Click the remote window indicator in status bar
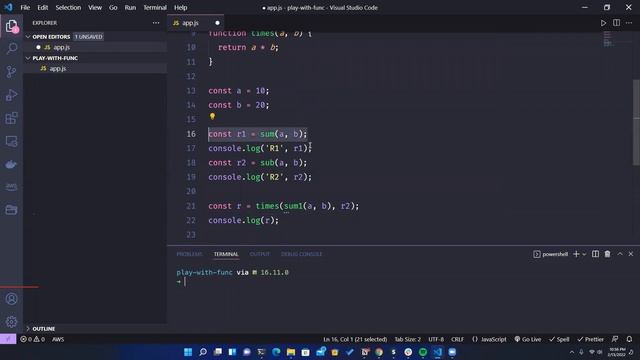 point(8,339)
